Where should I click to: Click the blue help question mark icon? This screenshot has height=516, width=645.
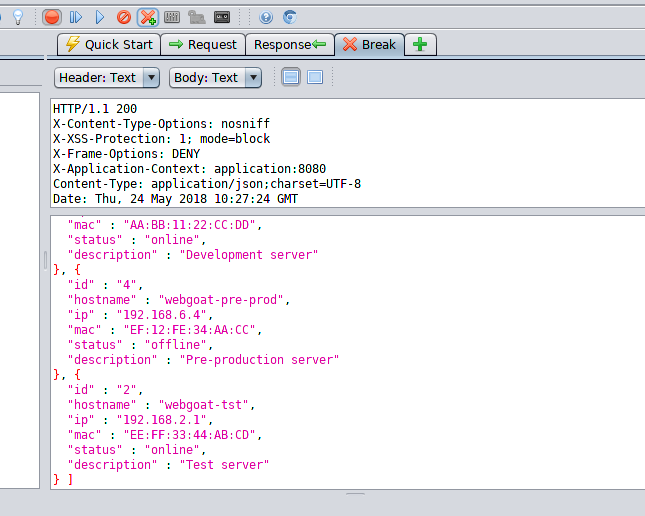pyautogui.click(x=266, y=17)
